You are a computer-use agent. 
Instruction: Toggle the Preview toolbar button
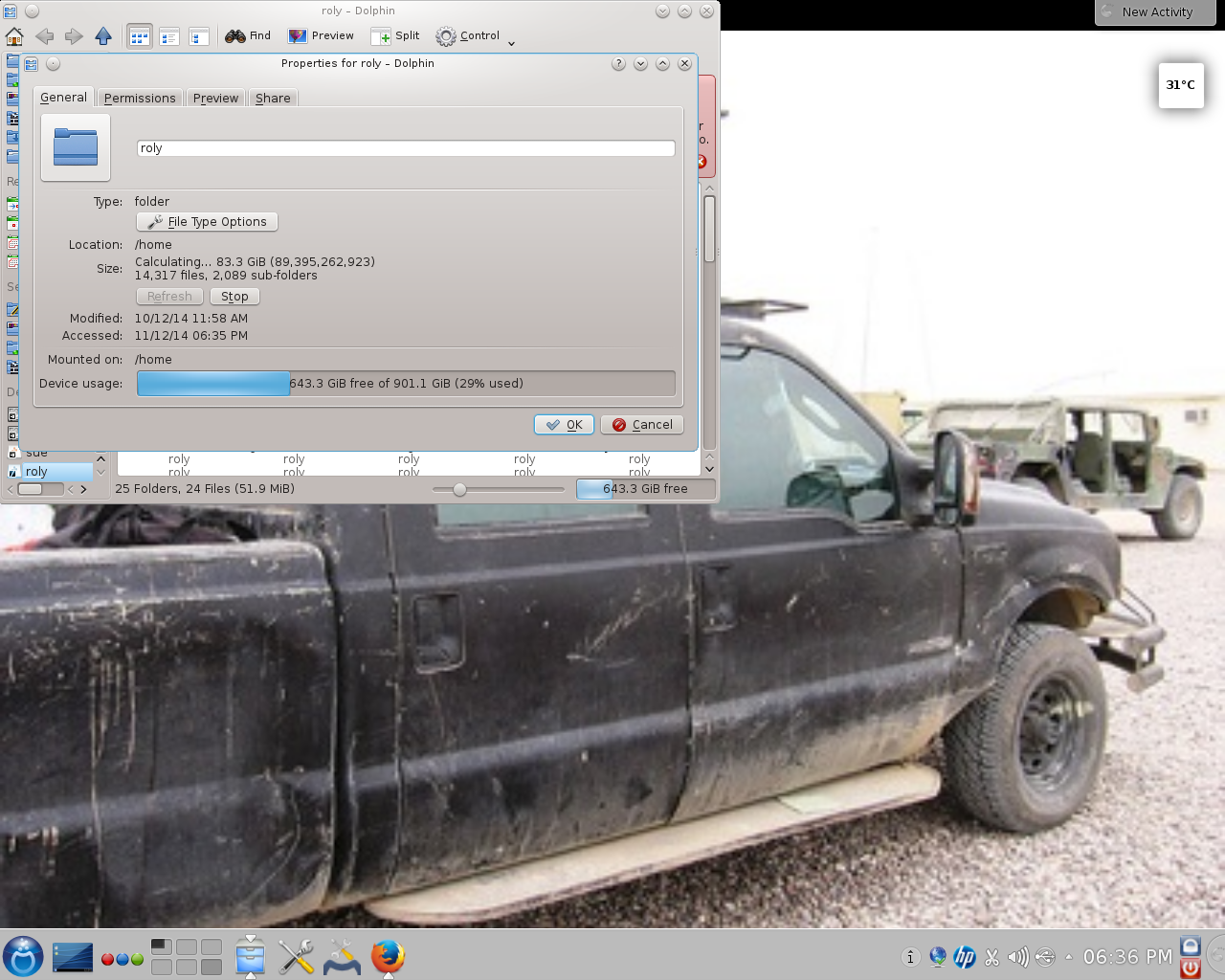point(322,36)
